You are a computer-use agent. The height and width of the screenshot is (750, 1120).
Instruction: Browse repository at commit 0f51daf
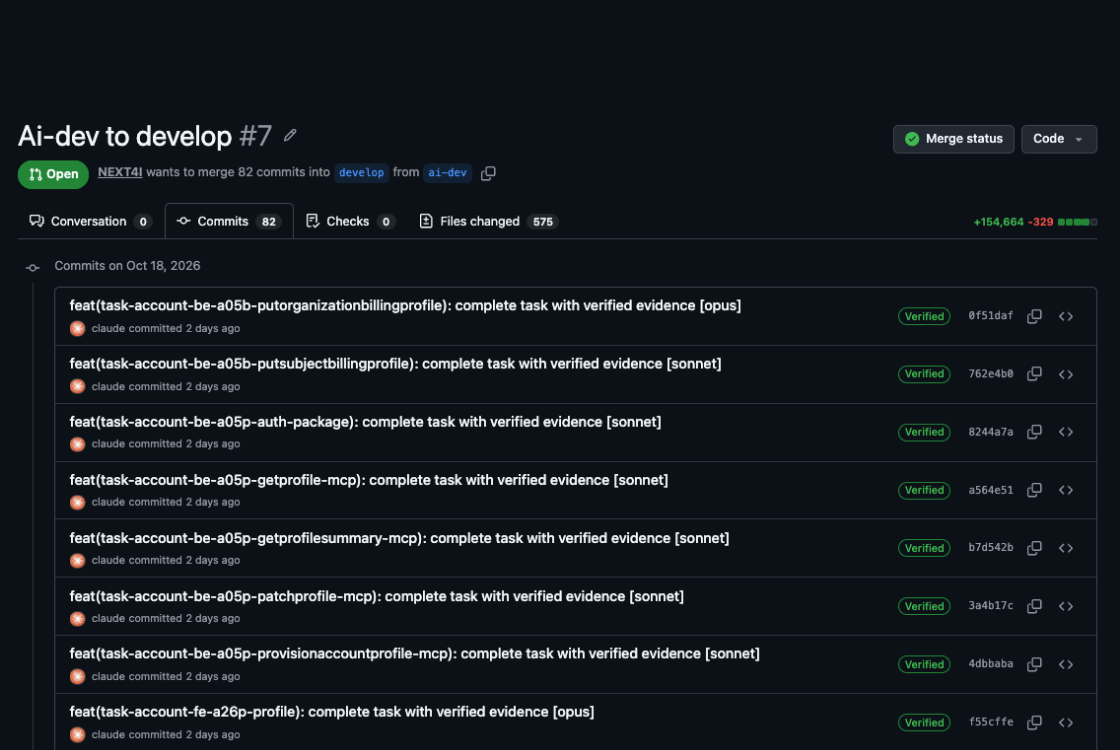tap(1066, 316)
